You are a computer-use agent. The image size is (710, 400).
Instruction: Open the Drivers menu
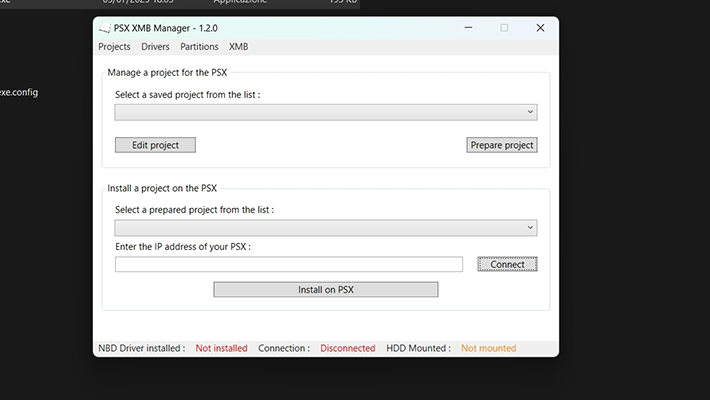pyautogui.click(x=155, y=47)
